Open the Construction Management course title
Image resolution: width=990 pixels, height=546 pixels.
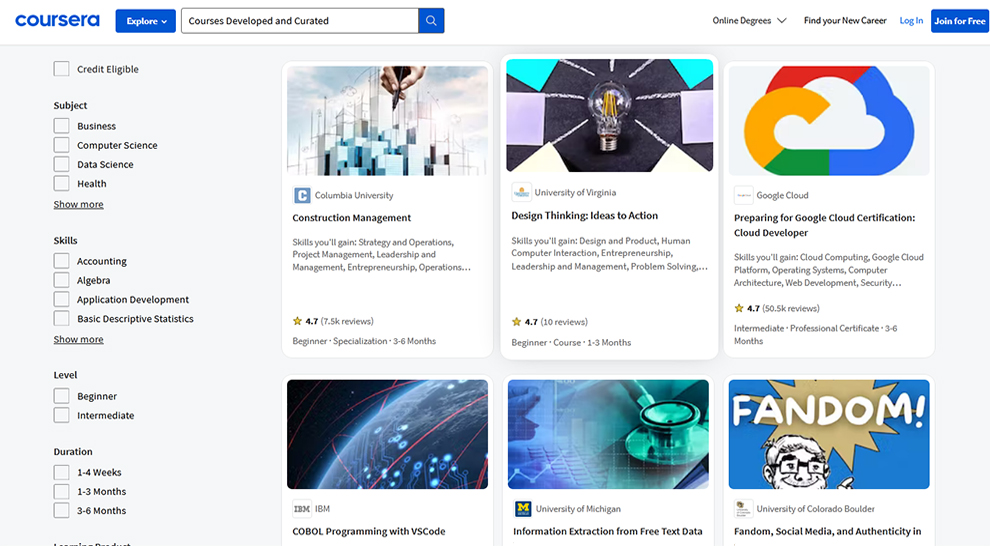tap(352, 218)
